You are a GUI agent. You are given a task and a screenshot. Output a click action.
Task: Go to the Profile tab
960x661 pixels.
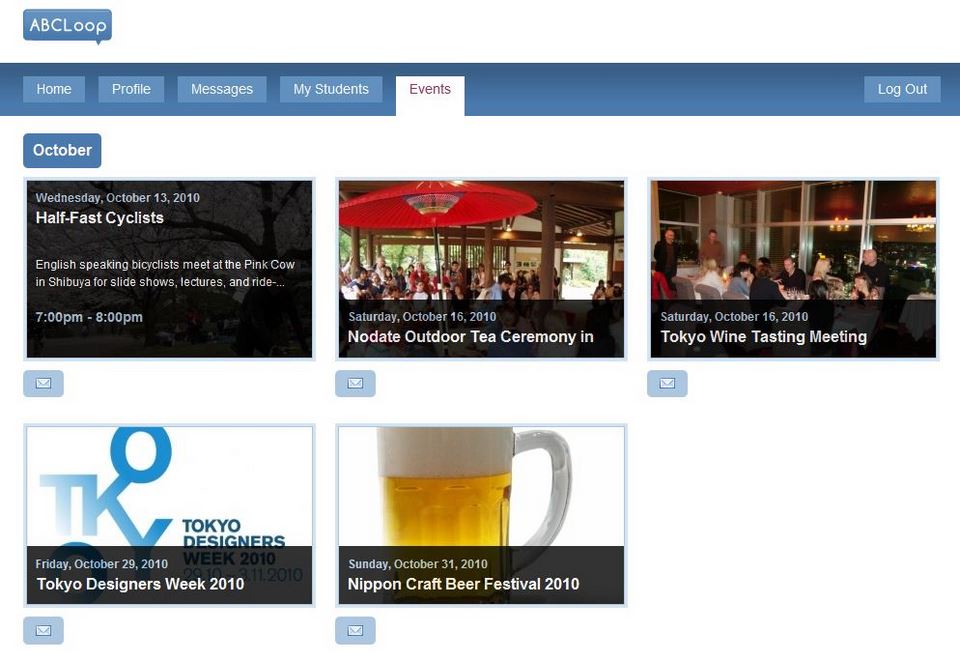[x=131, y=89]
